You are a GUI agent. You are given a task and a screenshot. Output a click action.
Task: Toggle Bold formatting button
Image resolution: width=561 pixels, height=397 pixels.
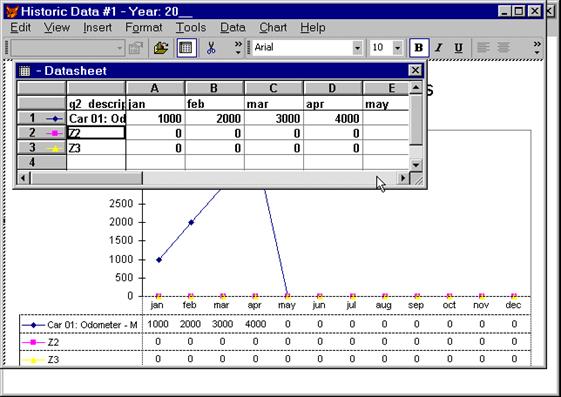coord(419,48)
